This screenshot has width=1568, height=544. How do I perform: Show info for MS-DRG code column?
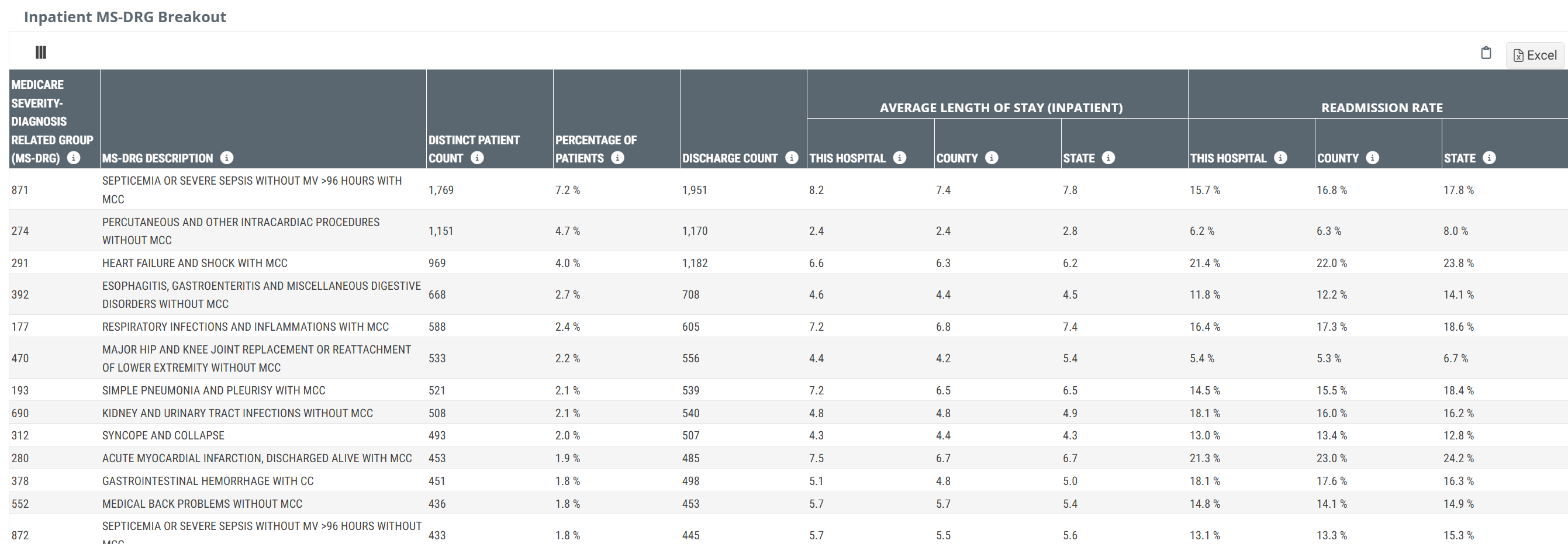point(74,158)
